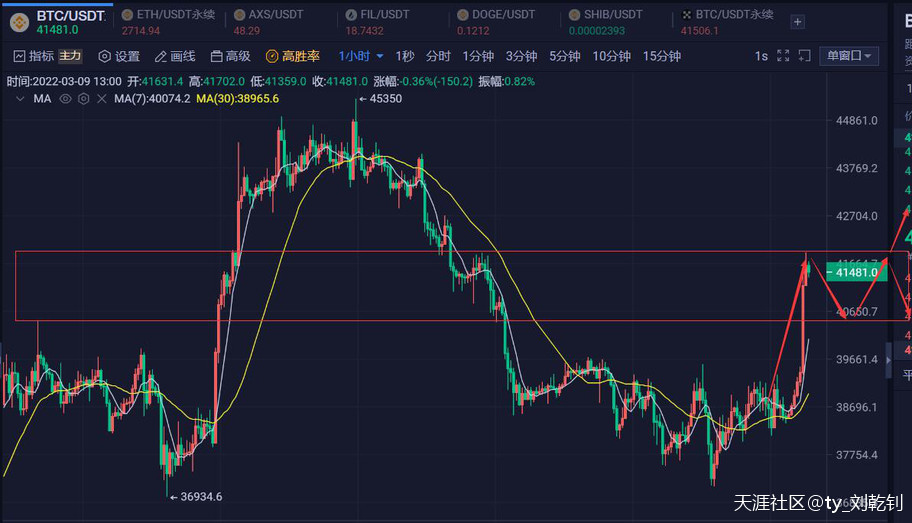Click the 38696.1 price axis label
The height and width of the screenshot is (523, 912).
point(856,407)
